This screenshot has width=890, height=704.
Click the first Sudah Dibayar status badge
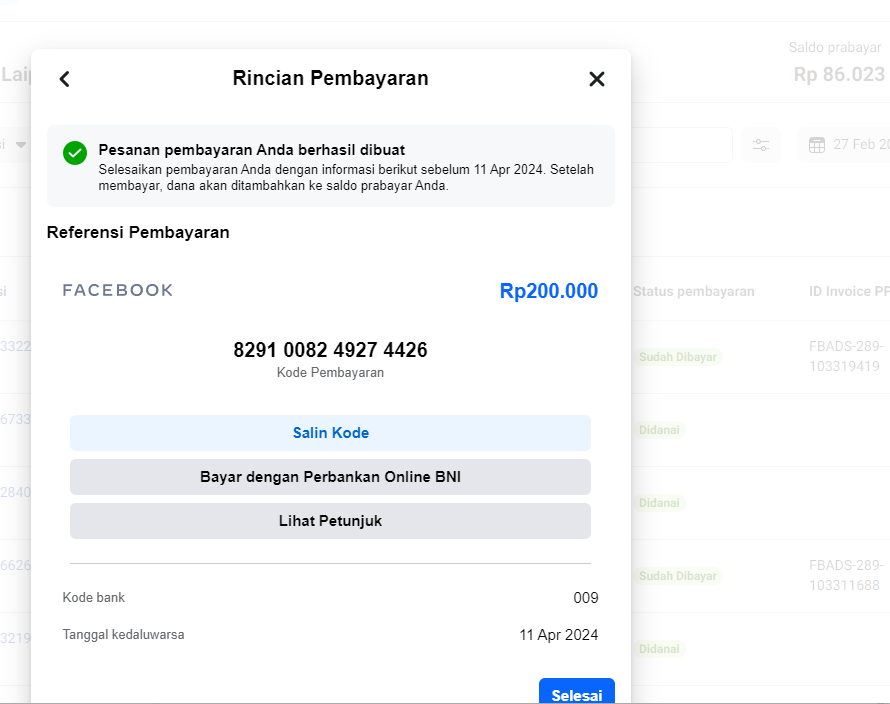pos(678,357)
